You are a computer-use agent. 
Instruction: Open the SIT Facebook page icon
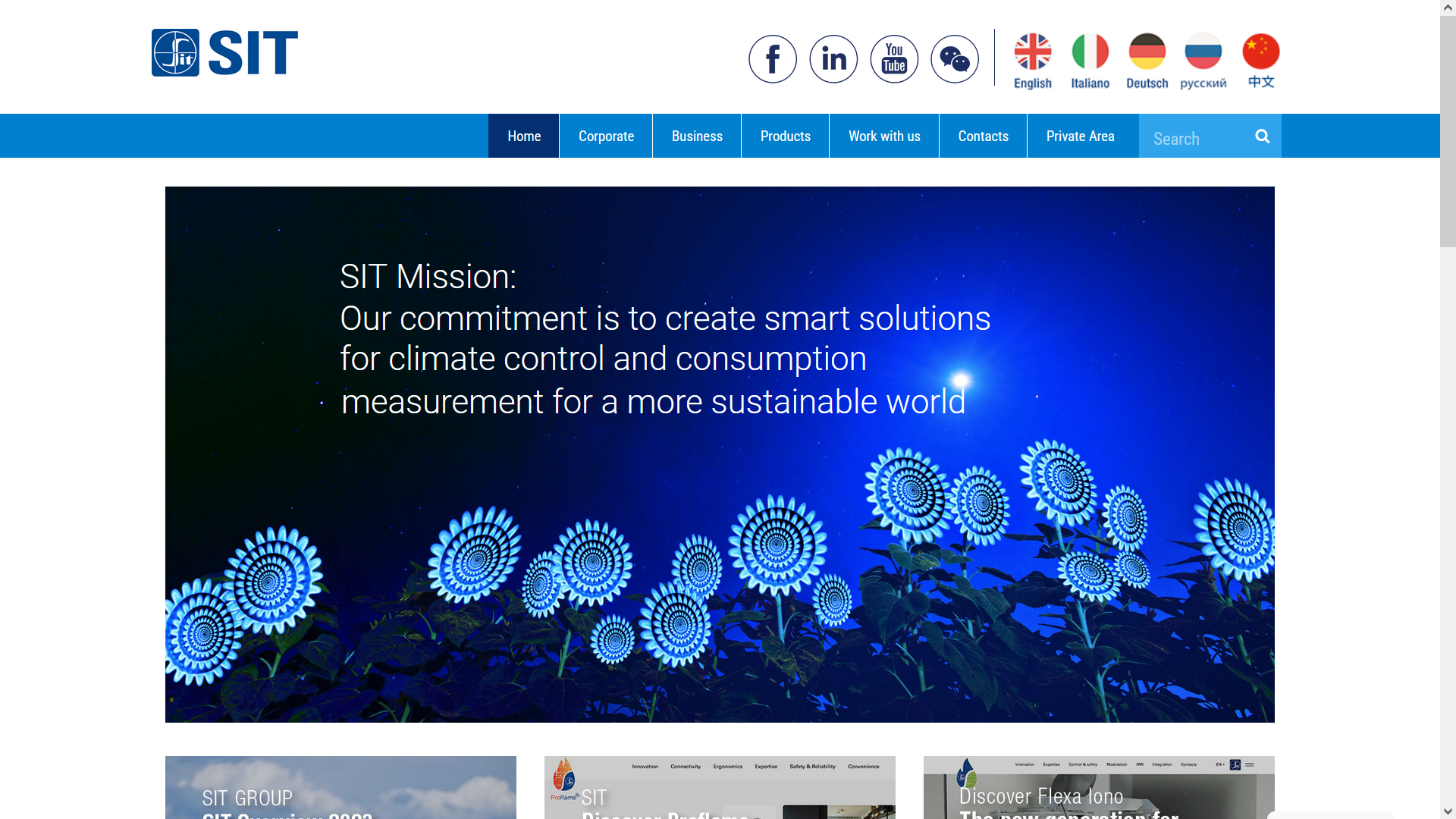pyautogui.click(x=773, y=59)
